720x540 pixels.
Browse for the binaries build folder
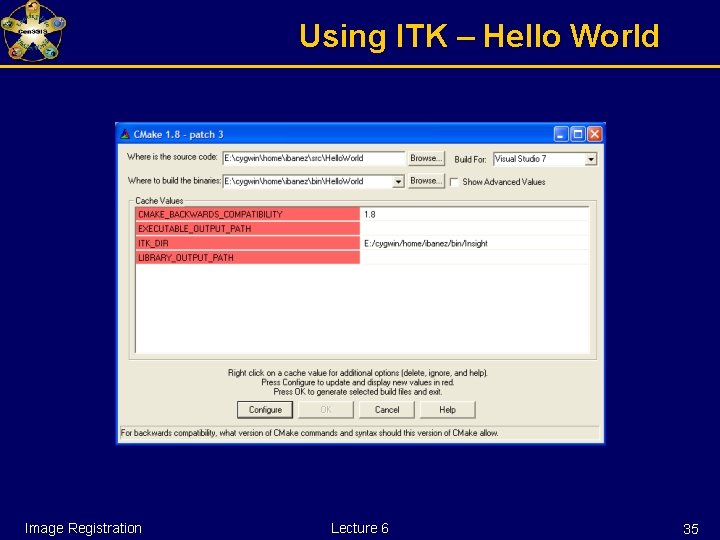[x=426, y=181]
